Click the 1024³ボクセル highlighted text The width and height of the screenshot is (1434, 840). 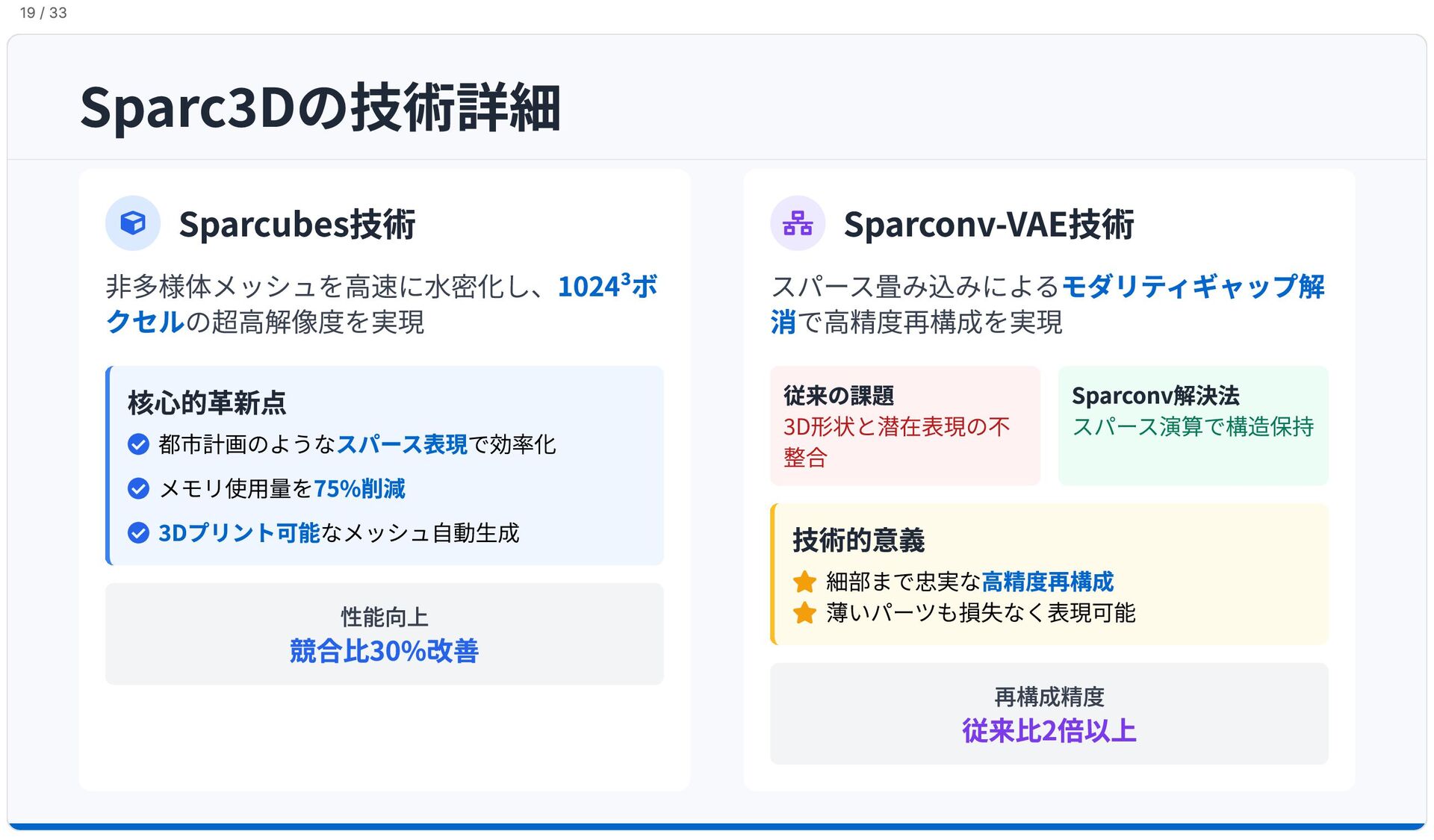click(x=382, y=304)
